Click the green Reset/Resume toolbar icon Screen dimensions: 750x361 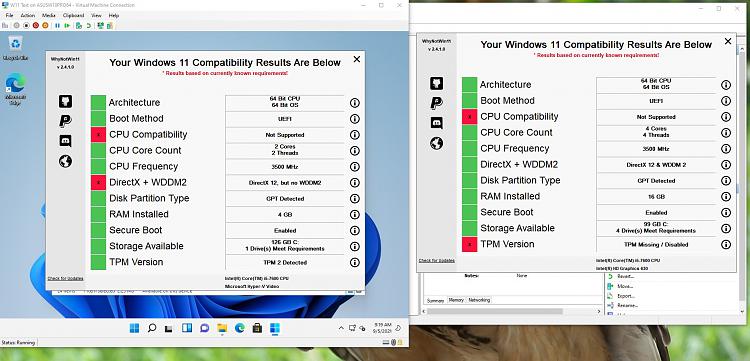pos(66,25)
